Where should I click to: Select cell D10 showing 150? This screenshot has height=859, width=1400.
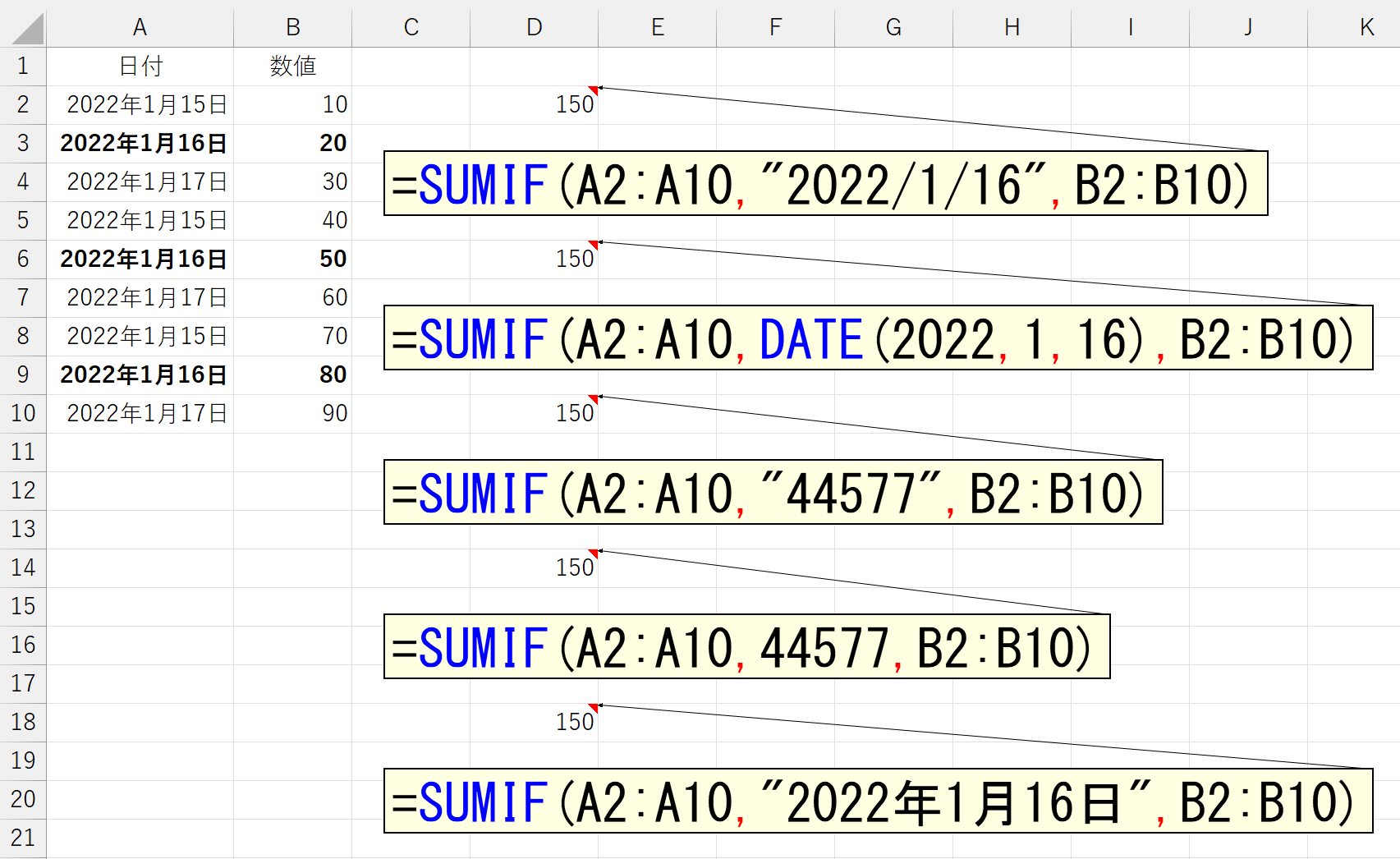pyautogui.click(x=535, y=414)
